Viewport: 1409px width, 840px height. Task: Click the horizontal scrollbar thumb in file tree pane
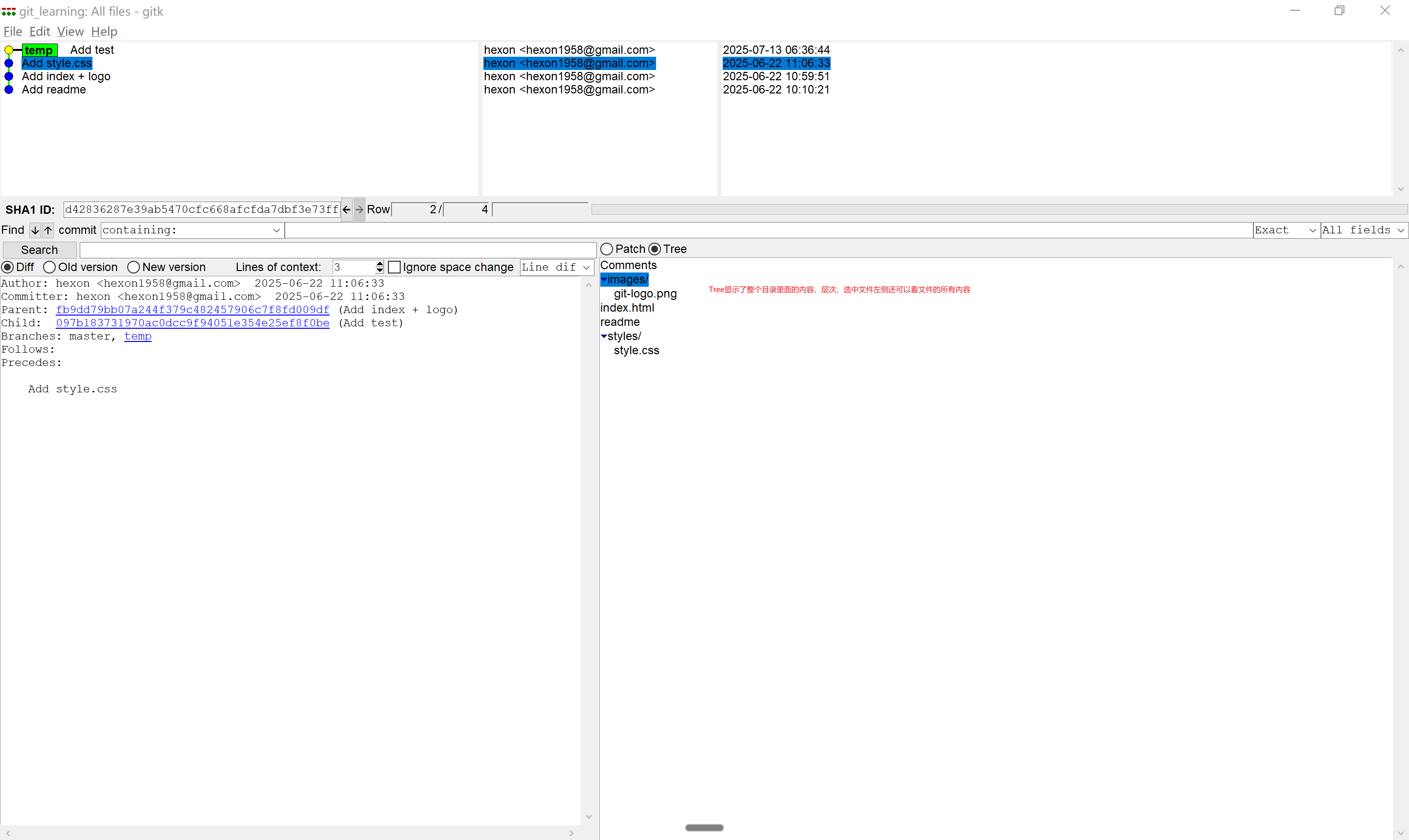pos(704,828)
